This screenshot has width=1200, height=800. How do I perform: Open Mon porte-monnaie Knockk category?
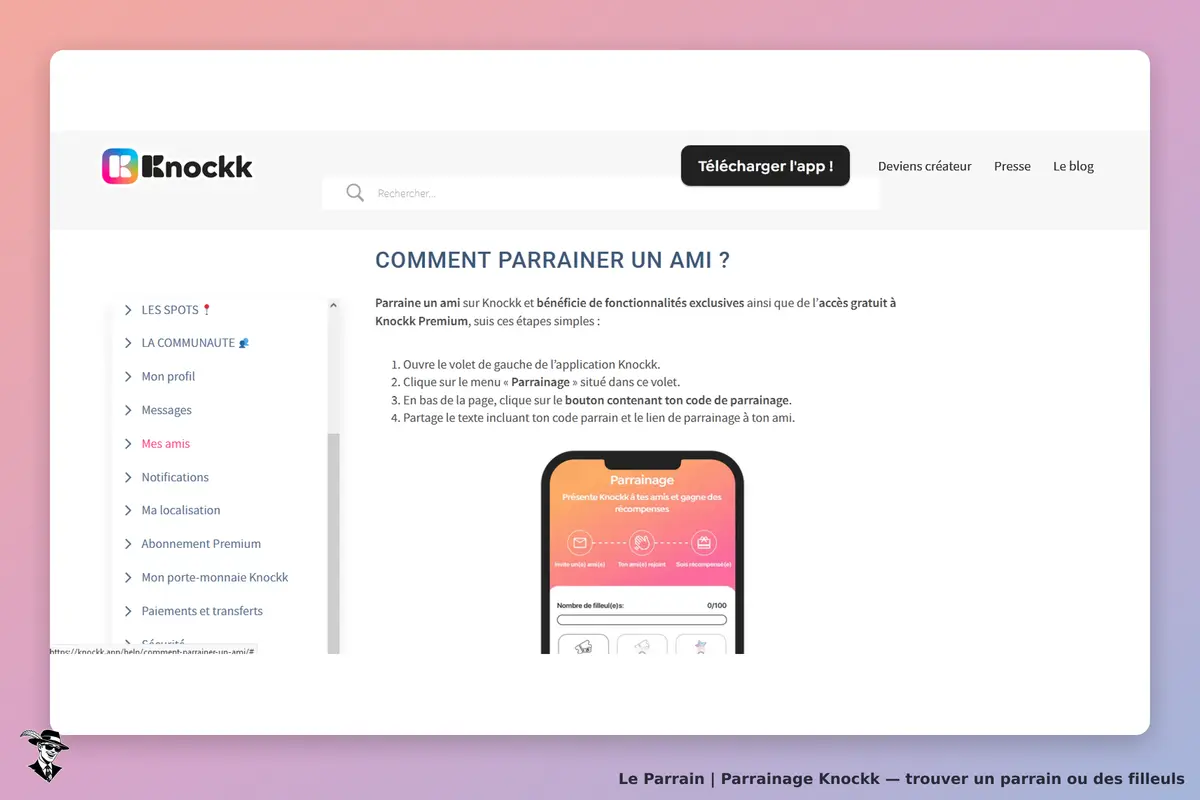click(215, 577)
